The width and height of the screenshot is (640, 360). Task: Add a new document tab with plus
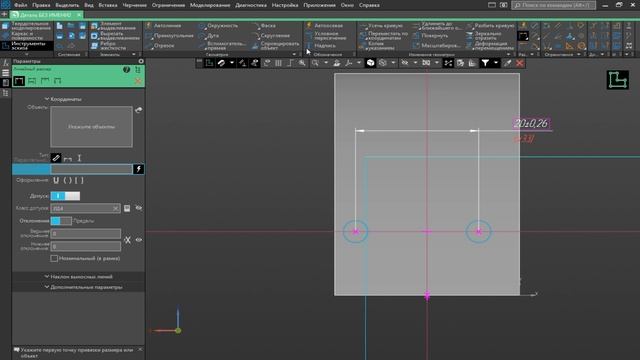pyautogui.click(x=4, y=14)
